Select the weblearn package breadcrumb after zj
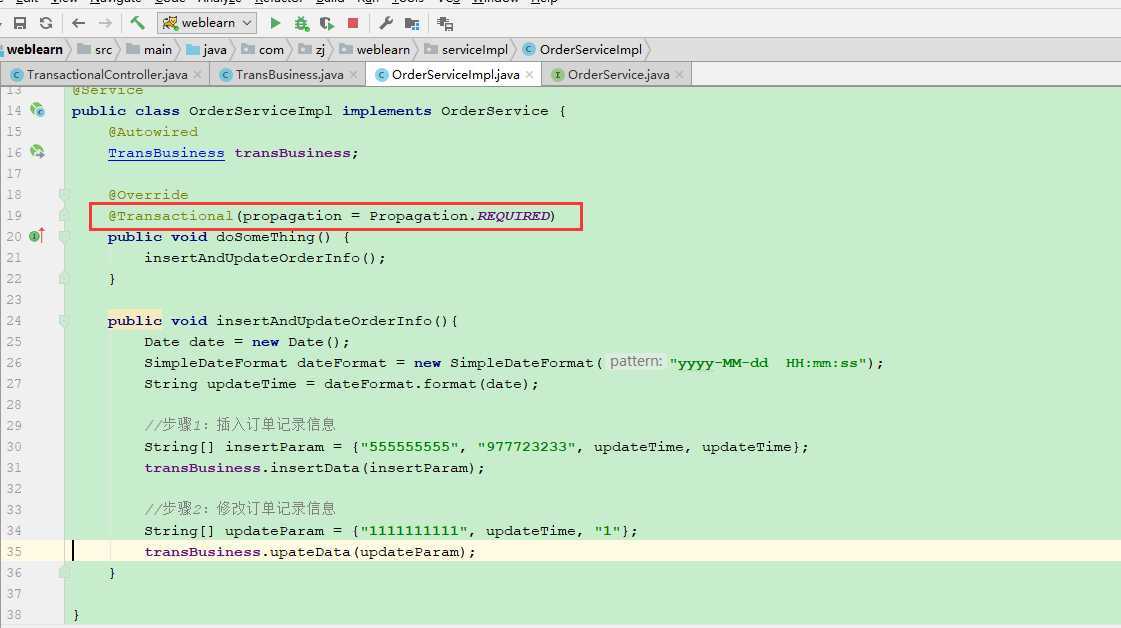 pyautogui.click(x=375, y=49)
